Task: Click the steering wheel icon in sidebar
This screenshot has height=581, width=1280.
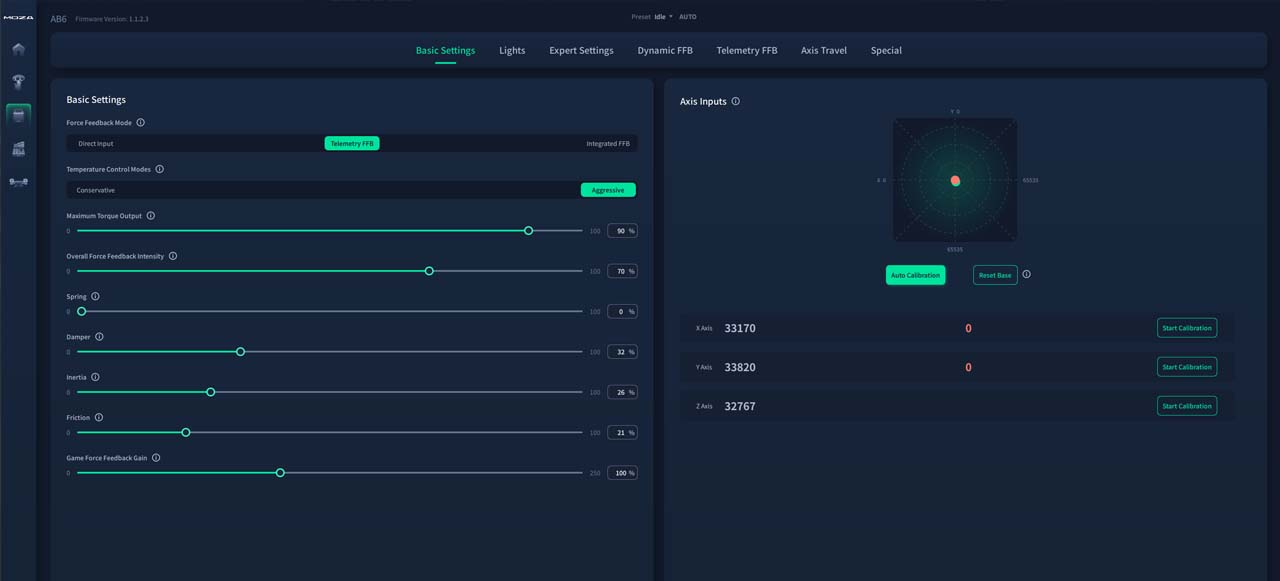Action: [x=18, y=82]
